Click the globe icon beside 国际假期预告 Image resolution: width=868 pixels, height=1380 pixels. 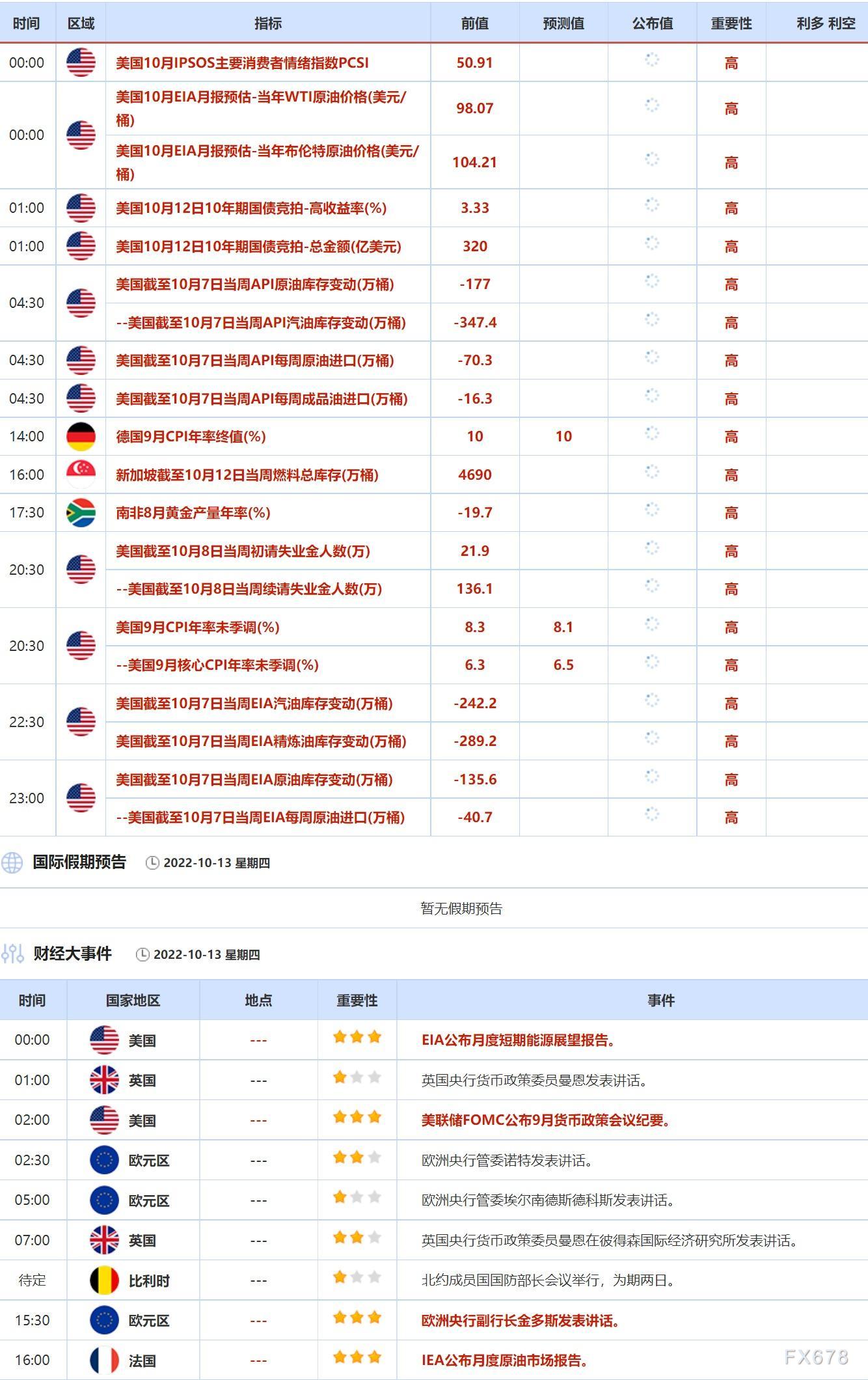12,862
